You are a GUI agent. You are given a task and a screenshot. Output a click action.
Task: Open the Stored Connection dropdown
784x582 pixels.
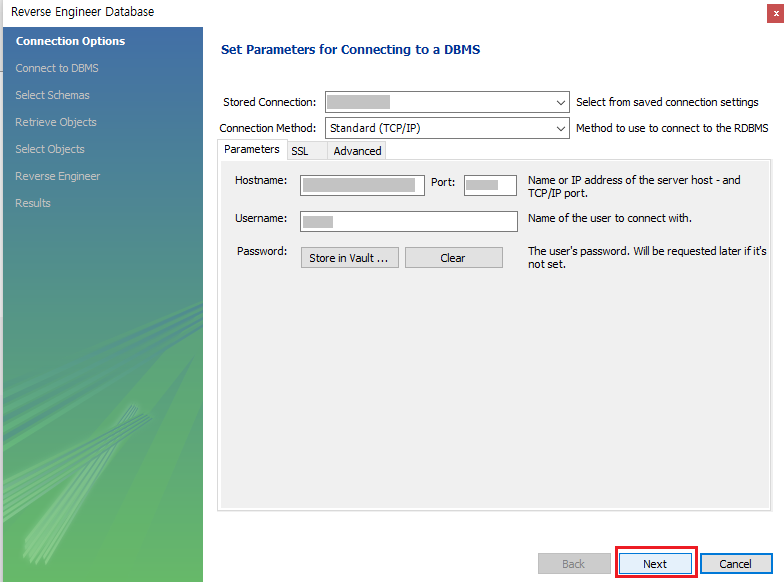coord(447,102)
